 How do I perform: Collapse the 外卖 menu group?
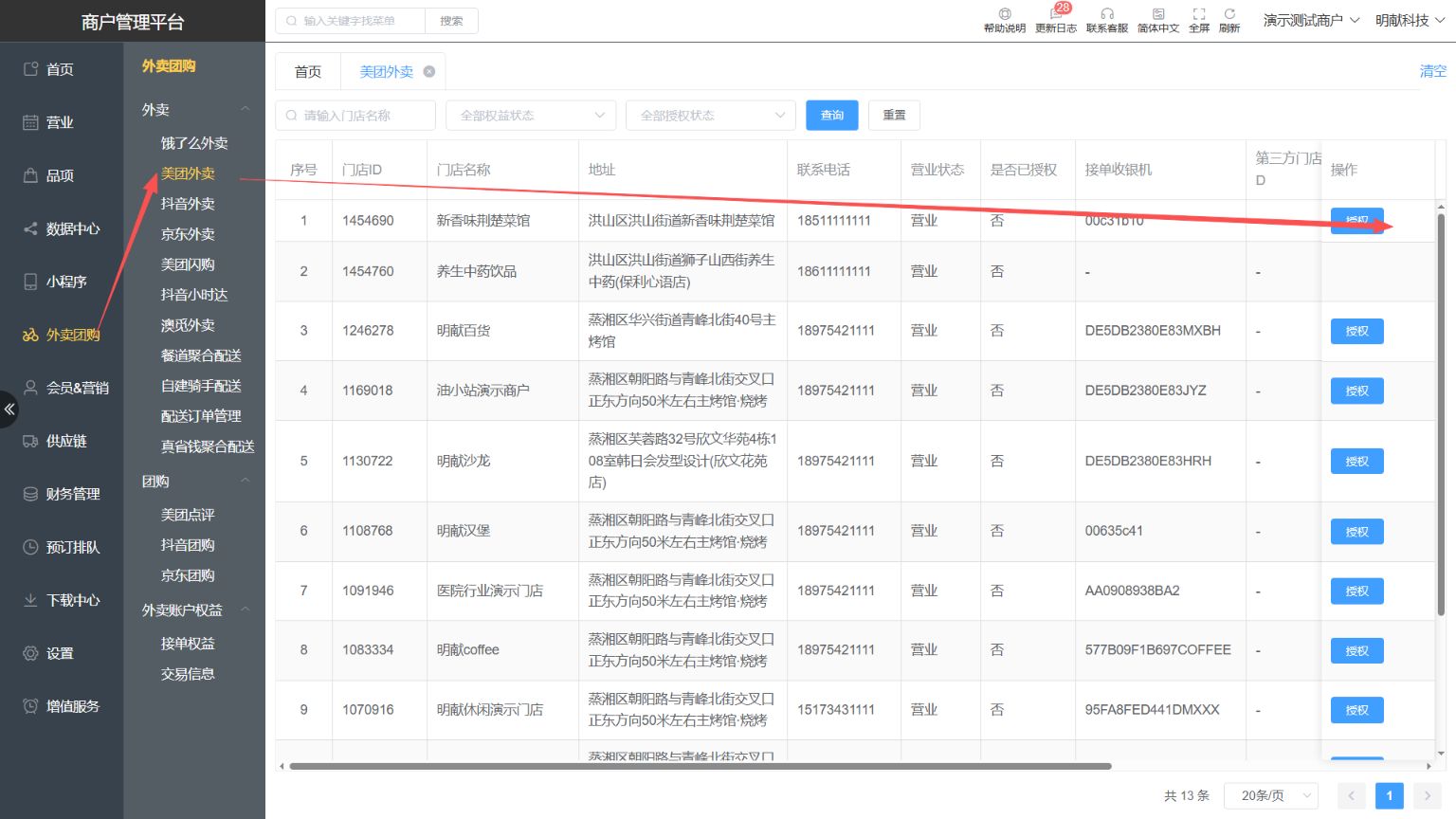click(x=246, y=109)
